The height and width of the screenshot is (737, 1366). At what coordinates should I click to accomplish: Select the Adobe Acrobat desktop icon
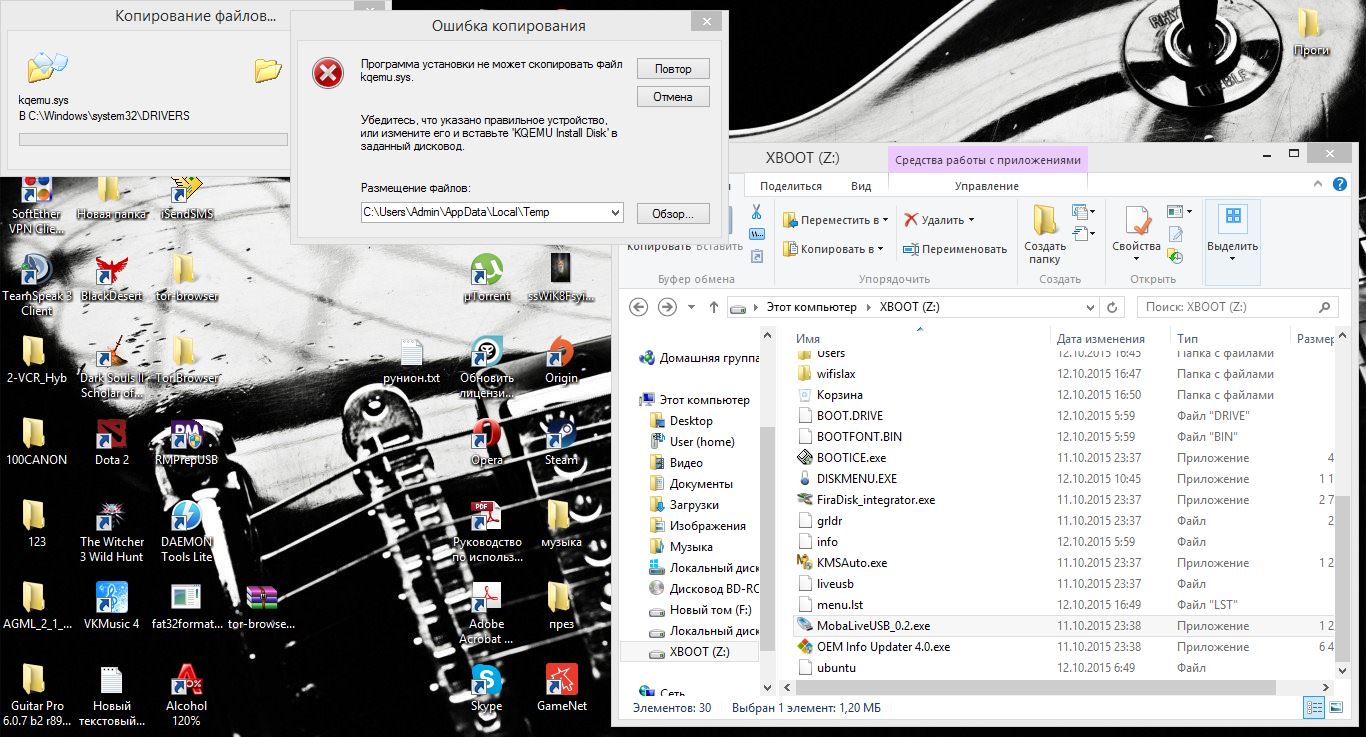coord(487,613)
